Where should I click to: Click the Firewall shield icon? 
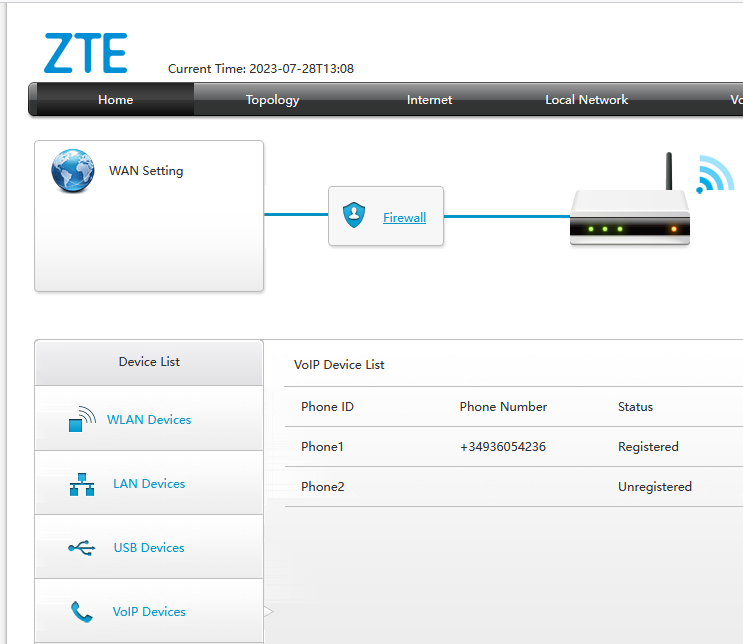tap(354, 215)
